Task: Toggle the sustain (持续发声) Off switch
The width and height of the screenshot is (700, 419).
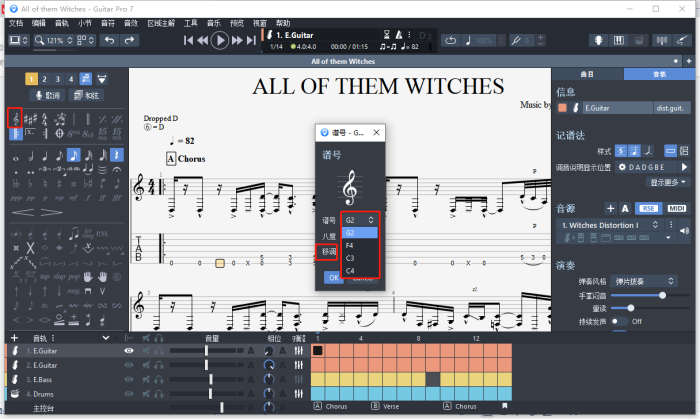Action: (617, 321)
